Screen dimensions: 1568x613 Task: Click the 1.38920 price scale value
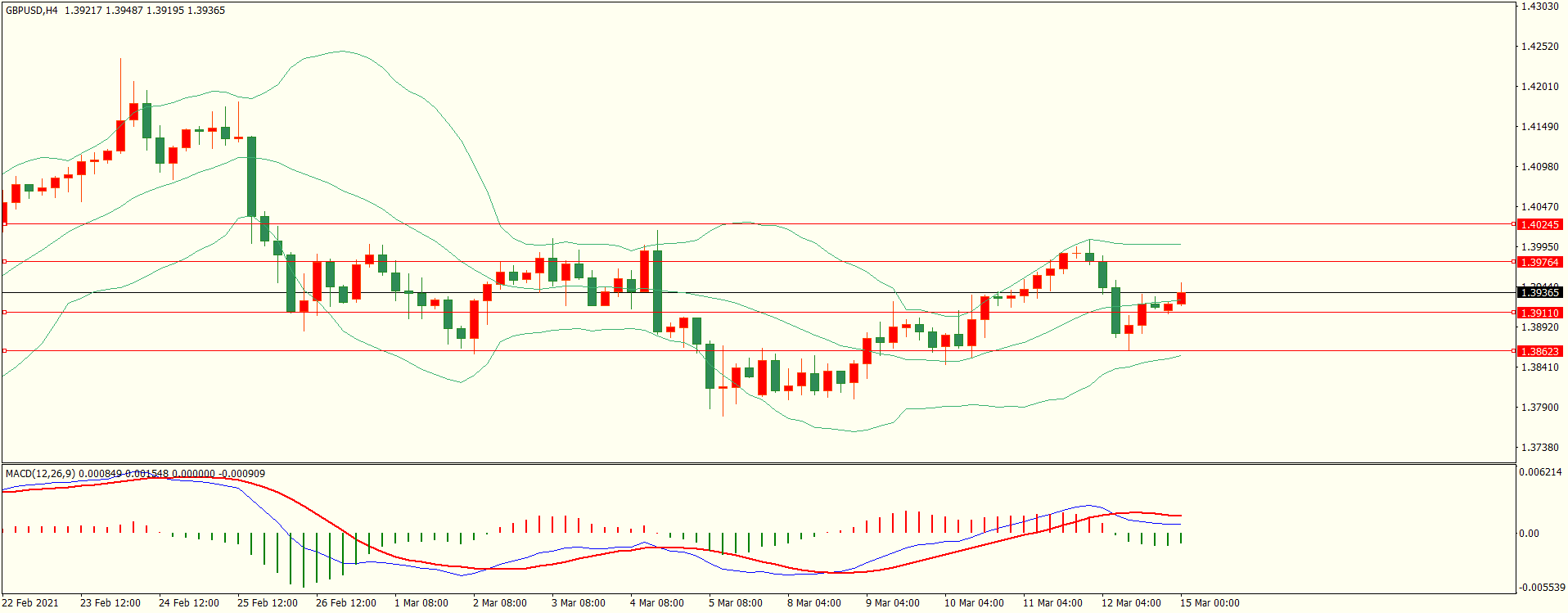(1539, 327)
